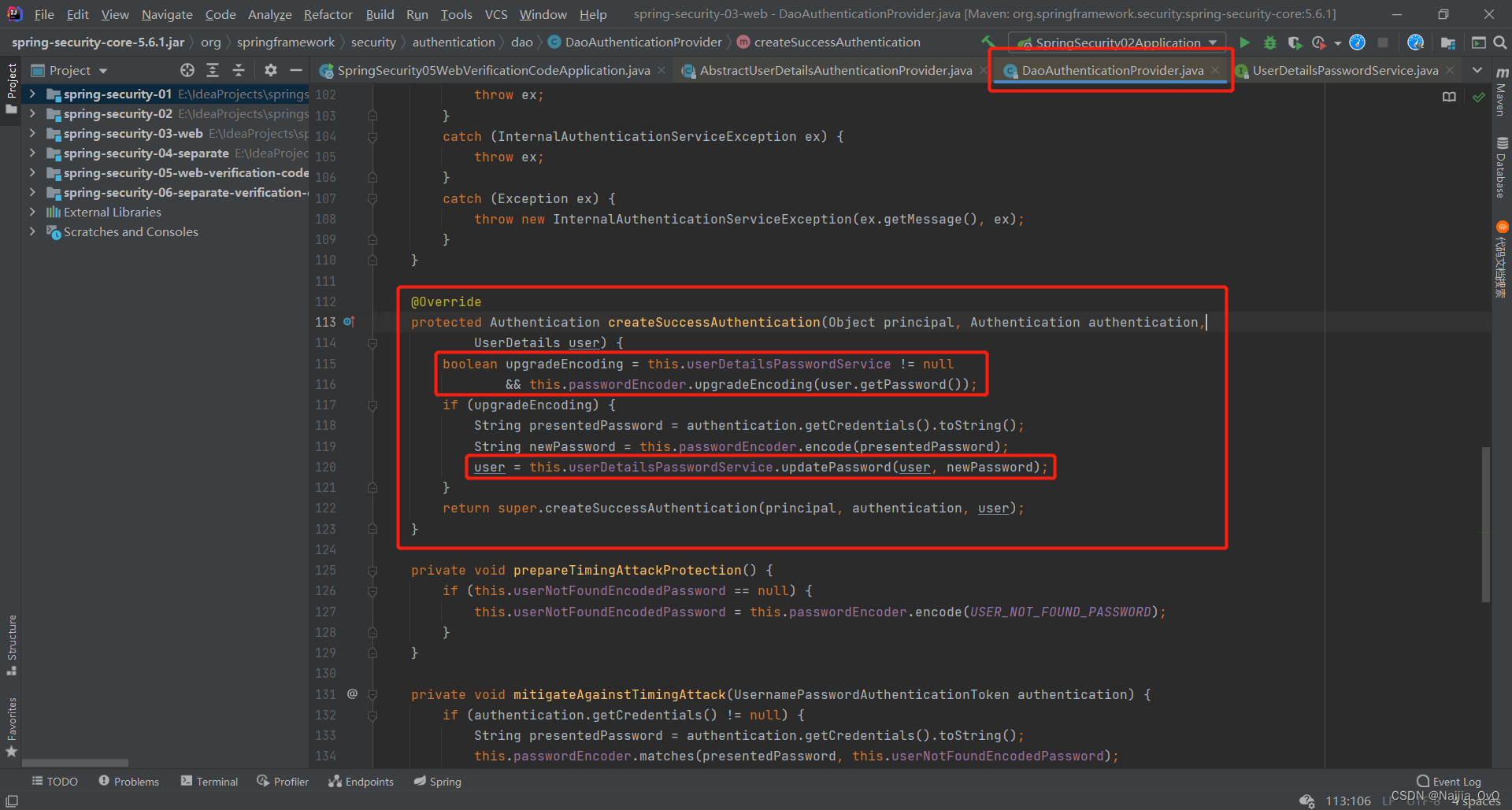The image size is (1512, 810).
Task: Click the Build project hammer icon
Action: (x=988, y=42)
